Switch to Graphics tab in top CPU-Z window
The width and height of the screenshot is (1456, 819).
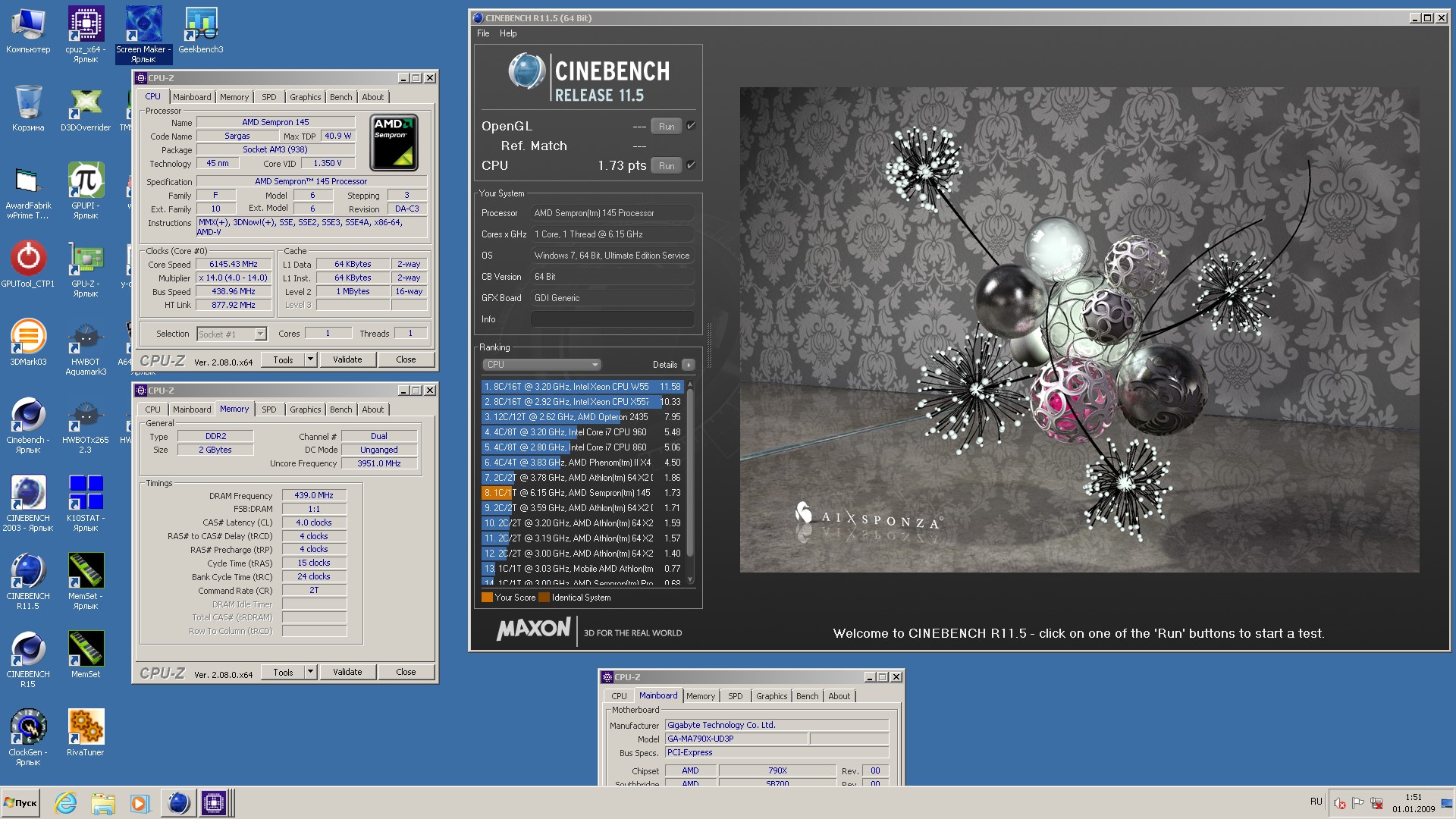pyautogui.click(x=306, y=97)
